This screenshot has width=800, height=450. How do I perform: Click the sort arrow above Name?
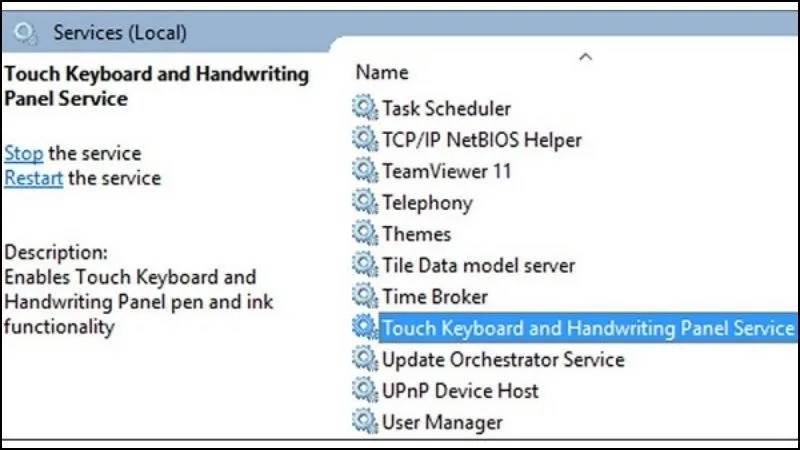point(586,57)
